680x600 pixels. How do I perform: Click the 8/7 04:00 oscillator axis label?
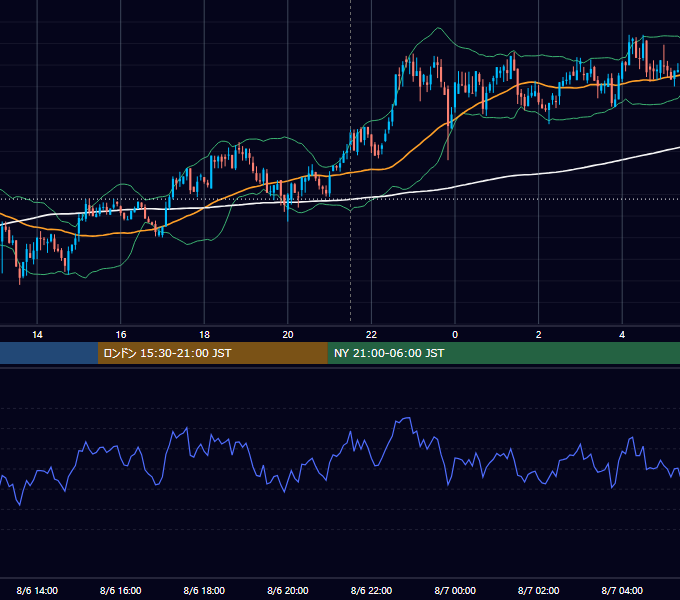coord(622,591)
